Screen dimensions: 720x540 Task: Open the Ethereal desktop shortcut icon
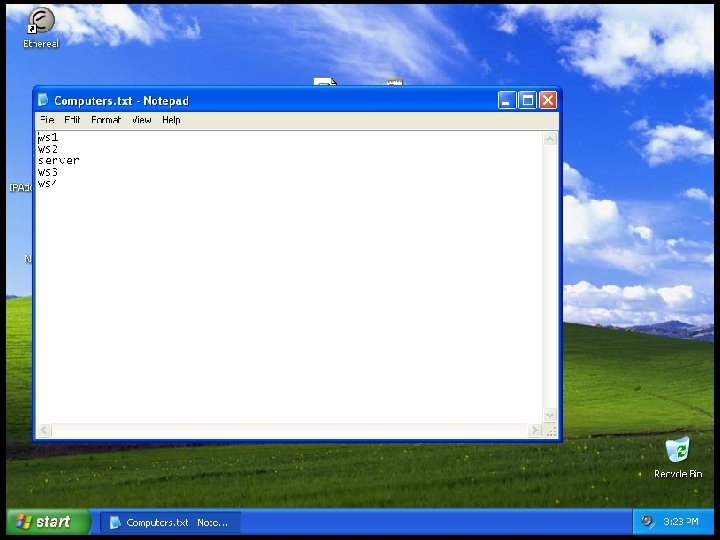41,21
